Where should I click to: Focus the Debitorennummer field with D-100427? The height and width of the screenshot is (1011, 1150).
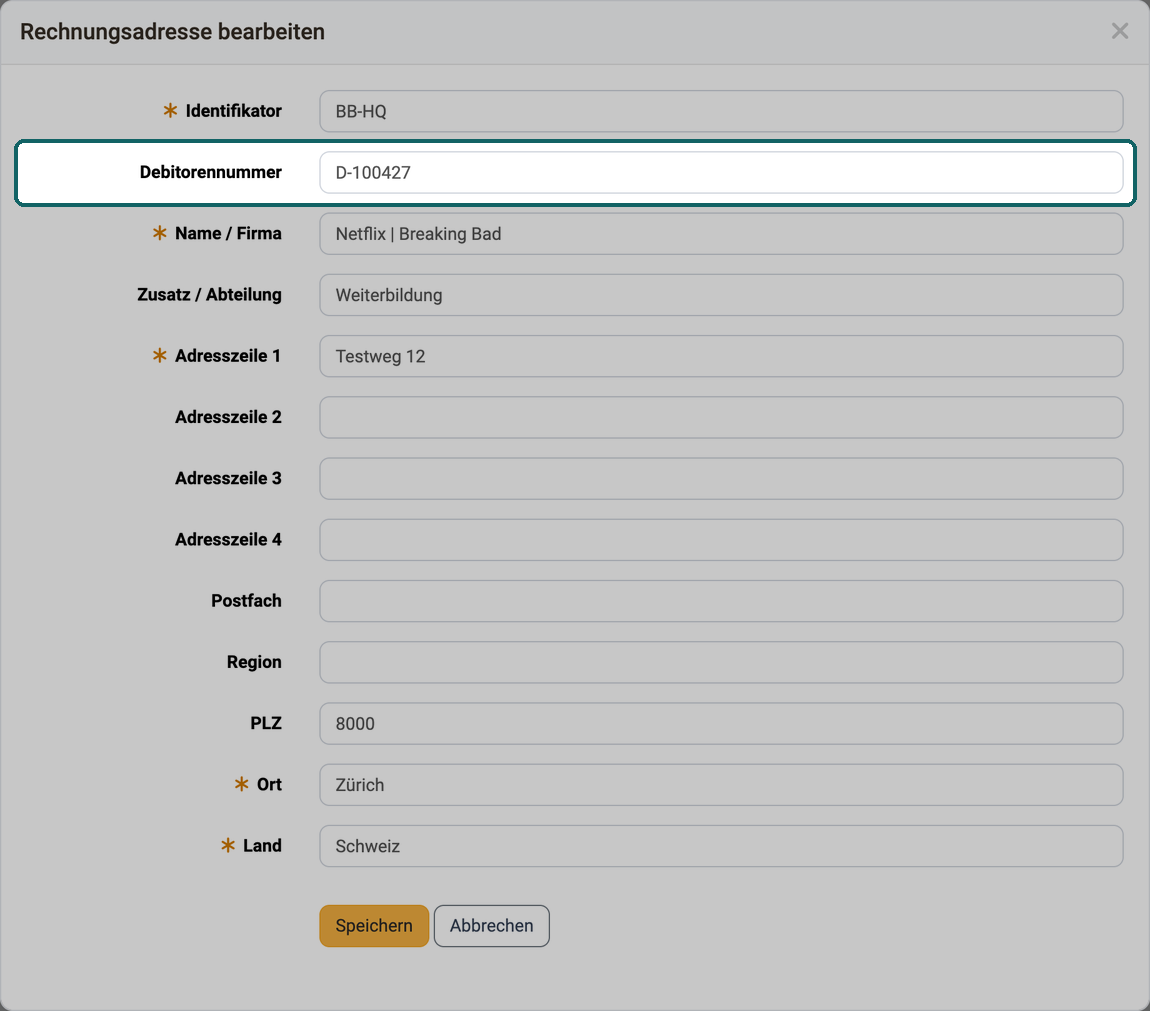pos(721,172)
